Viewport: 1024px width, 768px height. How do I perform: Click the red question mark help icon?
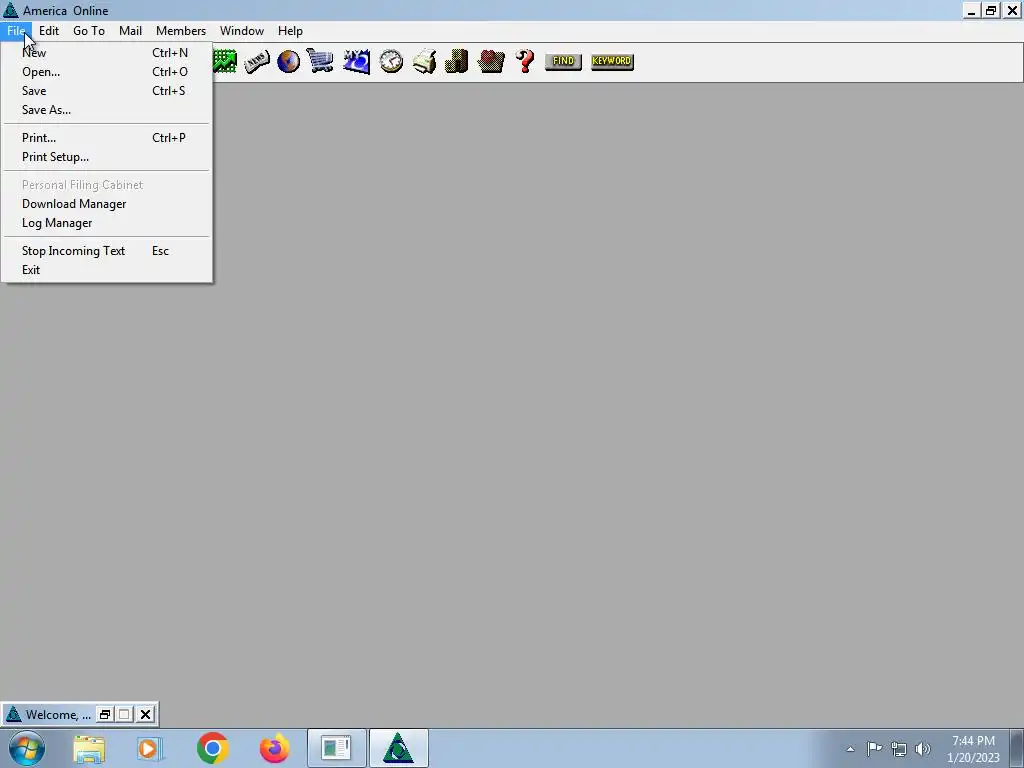click(x=525, y=61)
